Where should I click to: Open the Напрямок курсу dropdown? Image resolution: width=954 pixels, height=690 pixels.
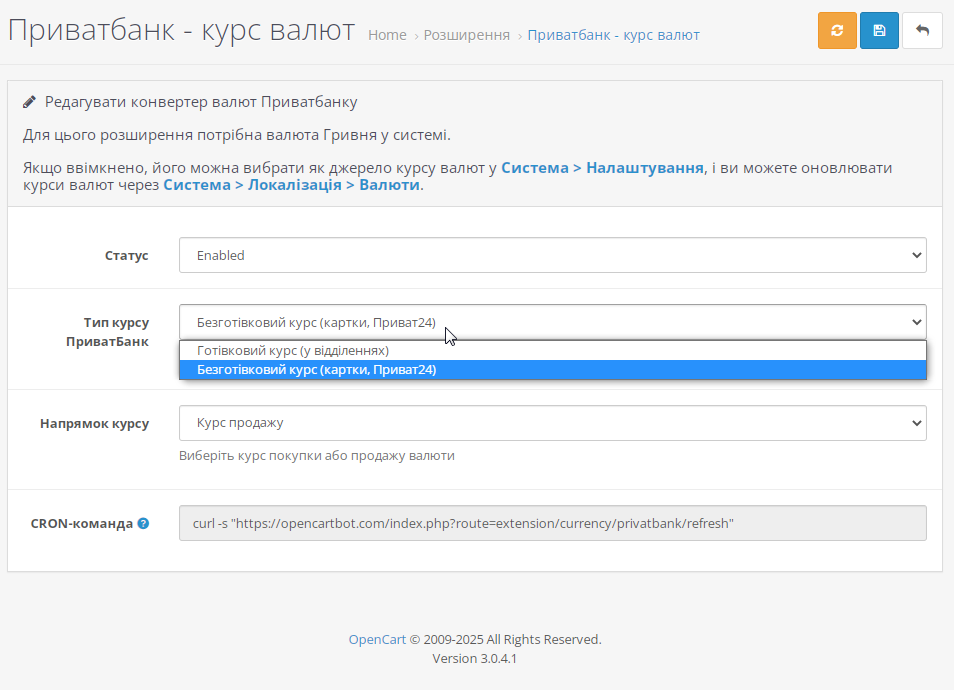552,423
